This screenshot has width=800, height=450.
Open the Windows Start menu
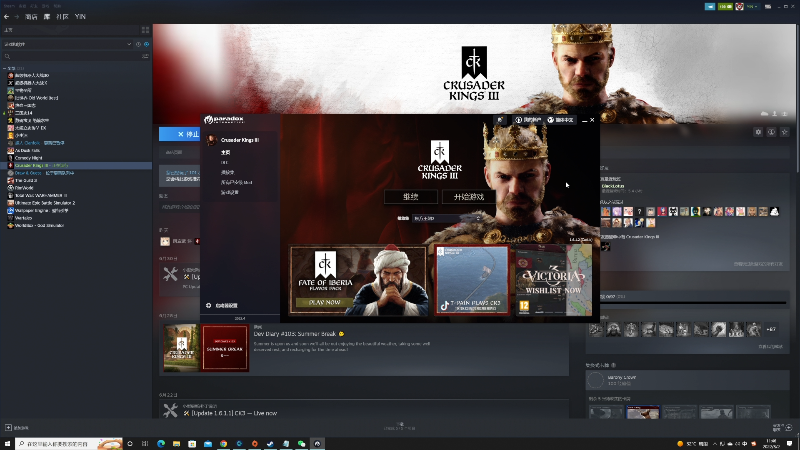[x=7, y=444]
